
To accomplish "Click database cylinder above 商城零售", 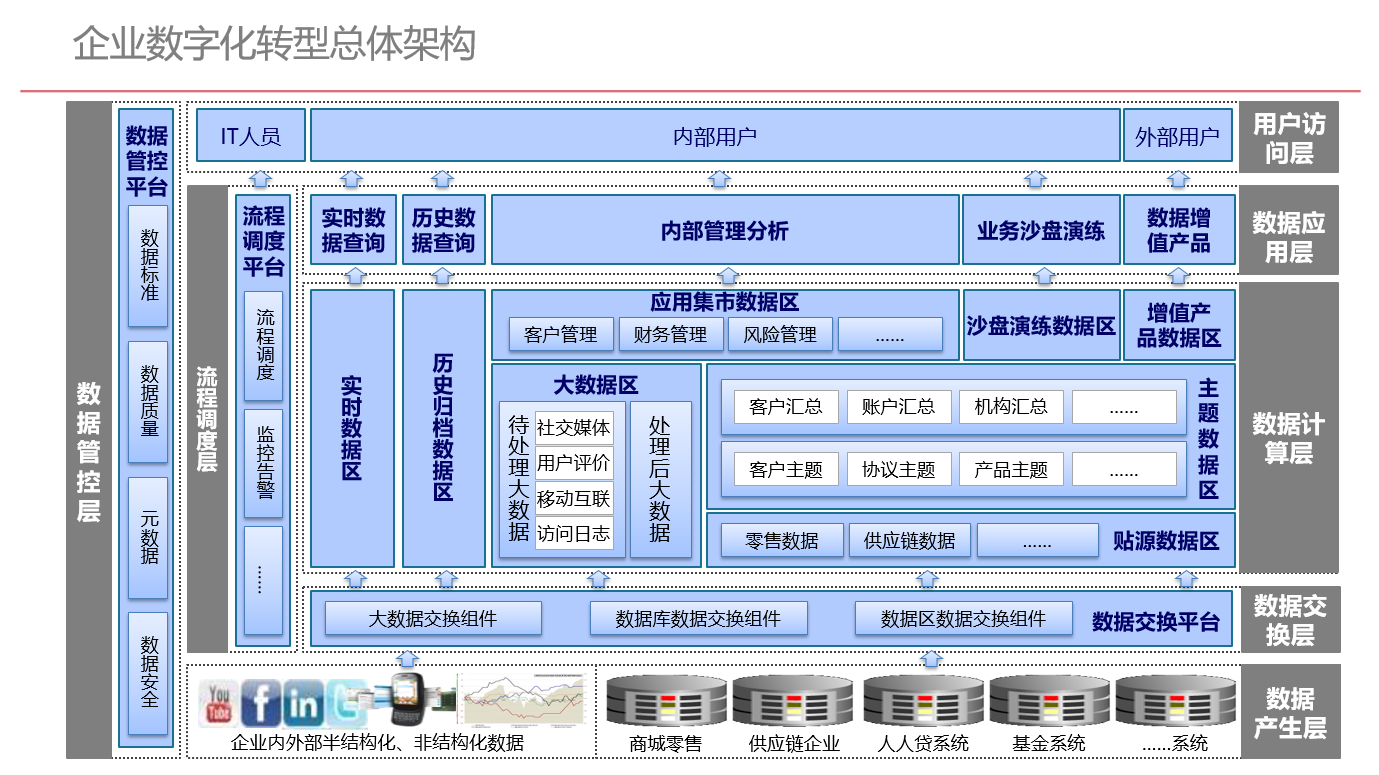I will tap(665, 702).
